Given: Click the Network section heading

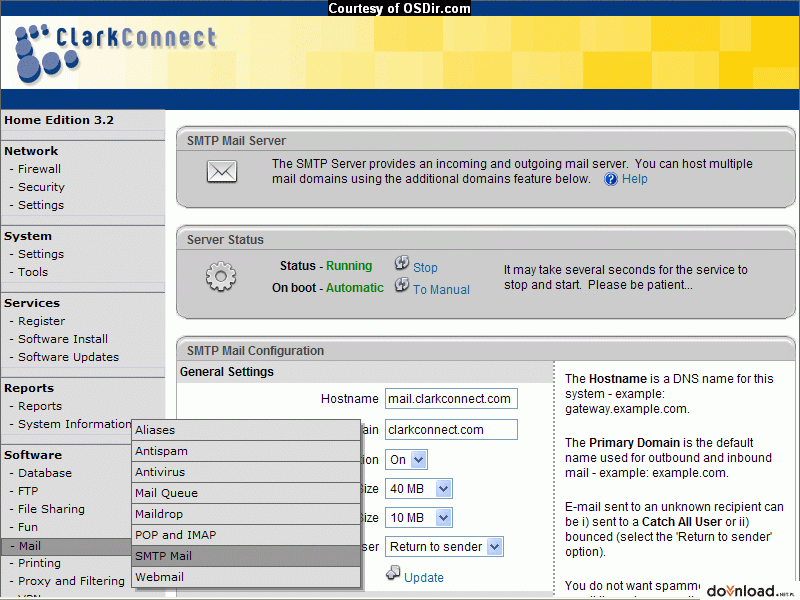Looking at the screenshot, I should [x=31, y=151].
